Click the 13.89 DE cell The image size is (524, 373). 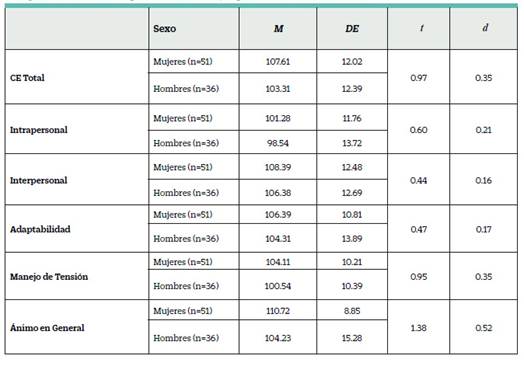tap(352, 239)
